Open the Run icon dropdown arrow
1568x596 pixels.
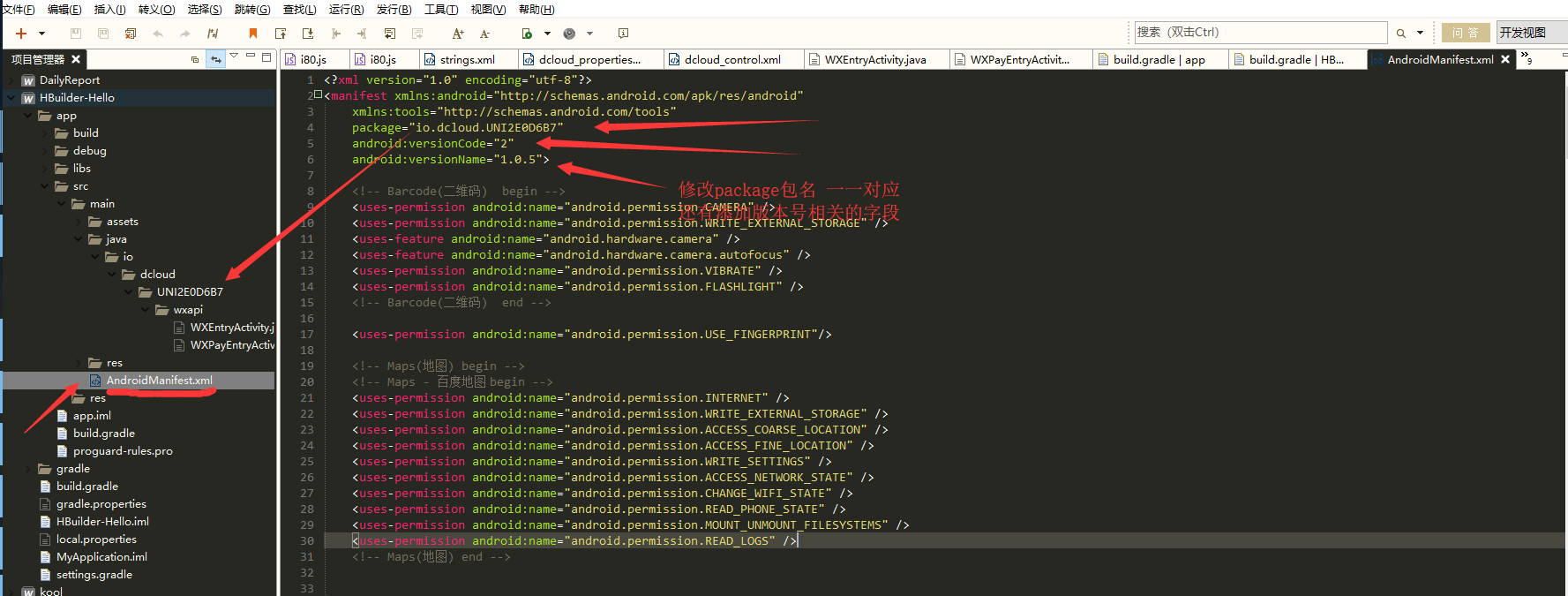(x=547, y=34)
